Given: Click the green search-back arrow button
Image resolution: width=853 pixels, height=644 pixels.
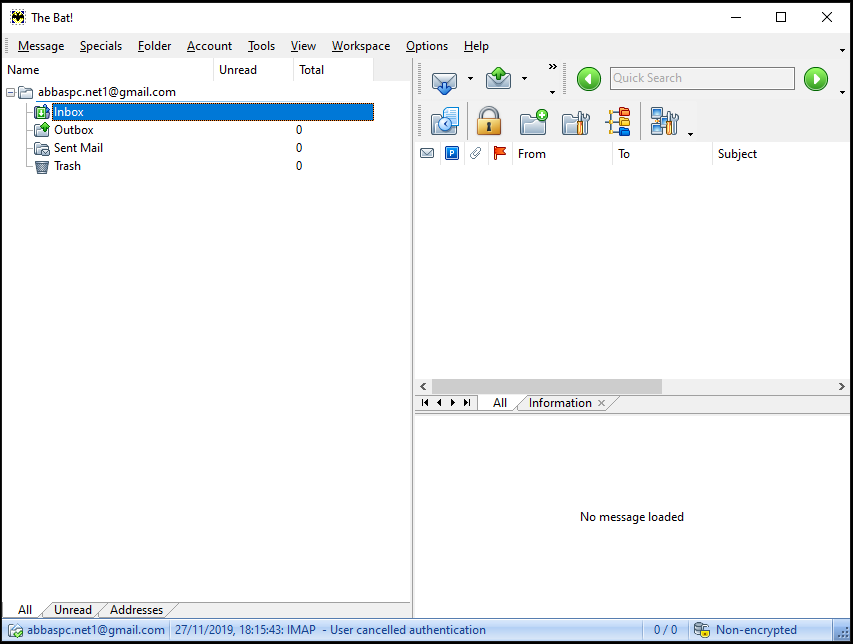Looking at the screenshot, I should pos(589,79).
